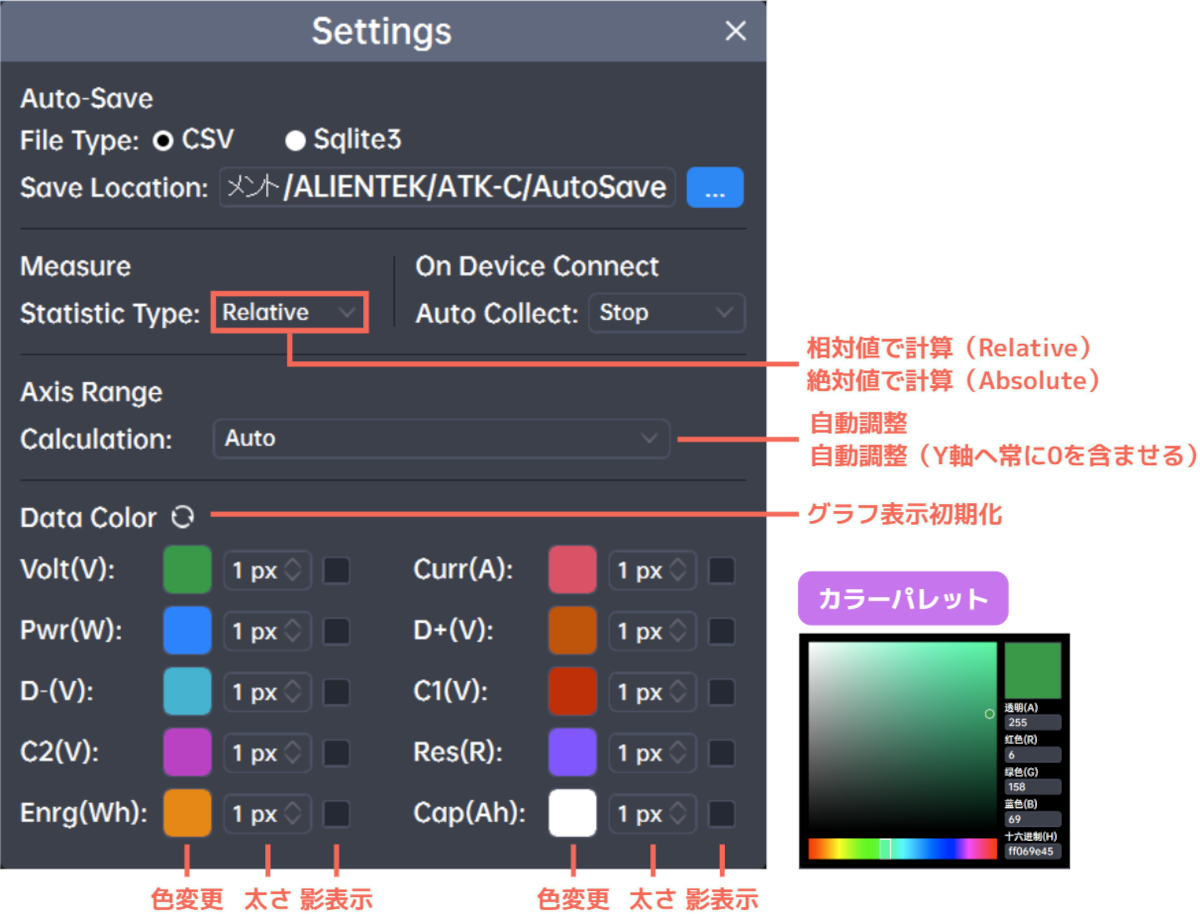Open the Statistic Type dropdown
The image size is (1200, 914).
coord(289,313)
